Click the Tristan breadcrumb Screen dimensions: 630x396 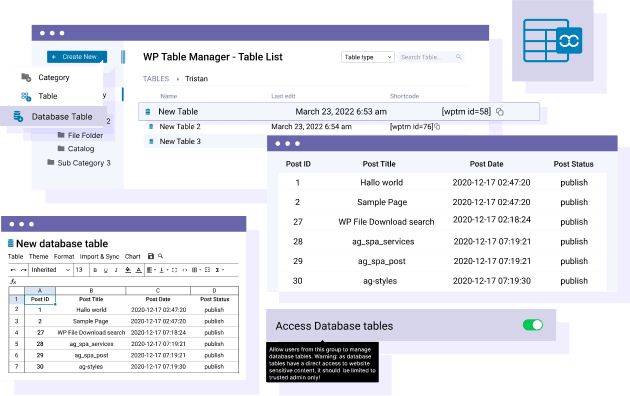point(196,79)
